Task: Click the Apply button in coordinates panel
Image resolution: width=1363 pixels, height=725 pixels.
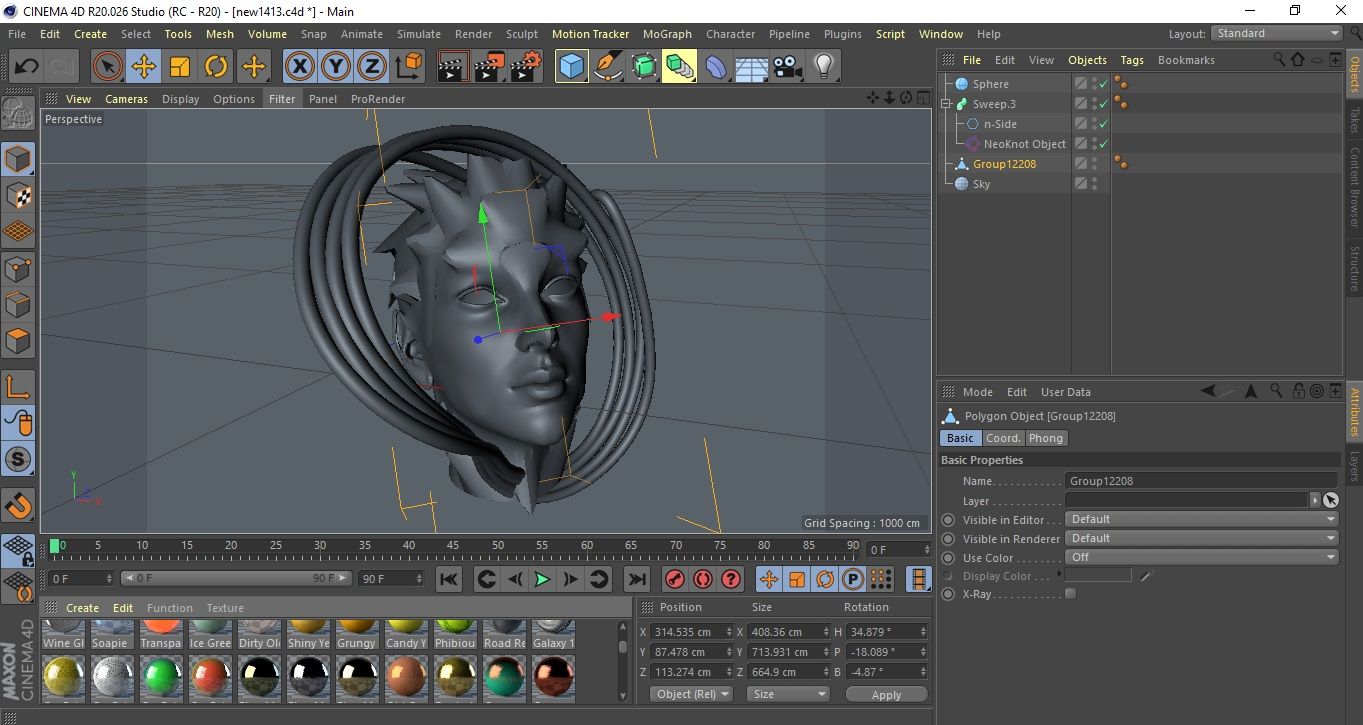Action: [886, 694]
